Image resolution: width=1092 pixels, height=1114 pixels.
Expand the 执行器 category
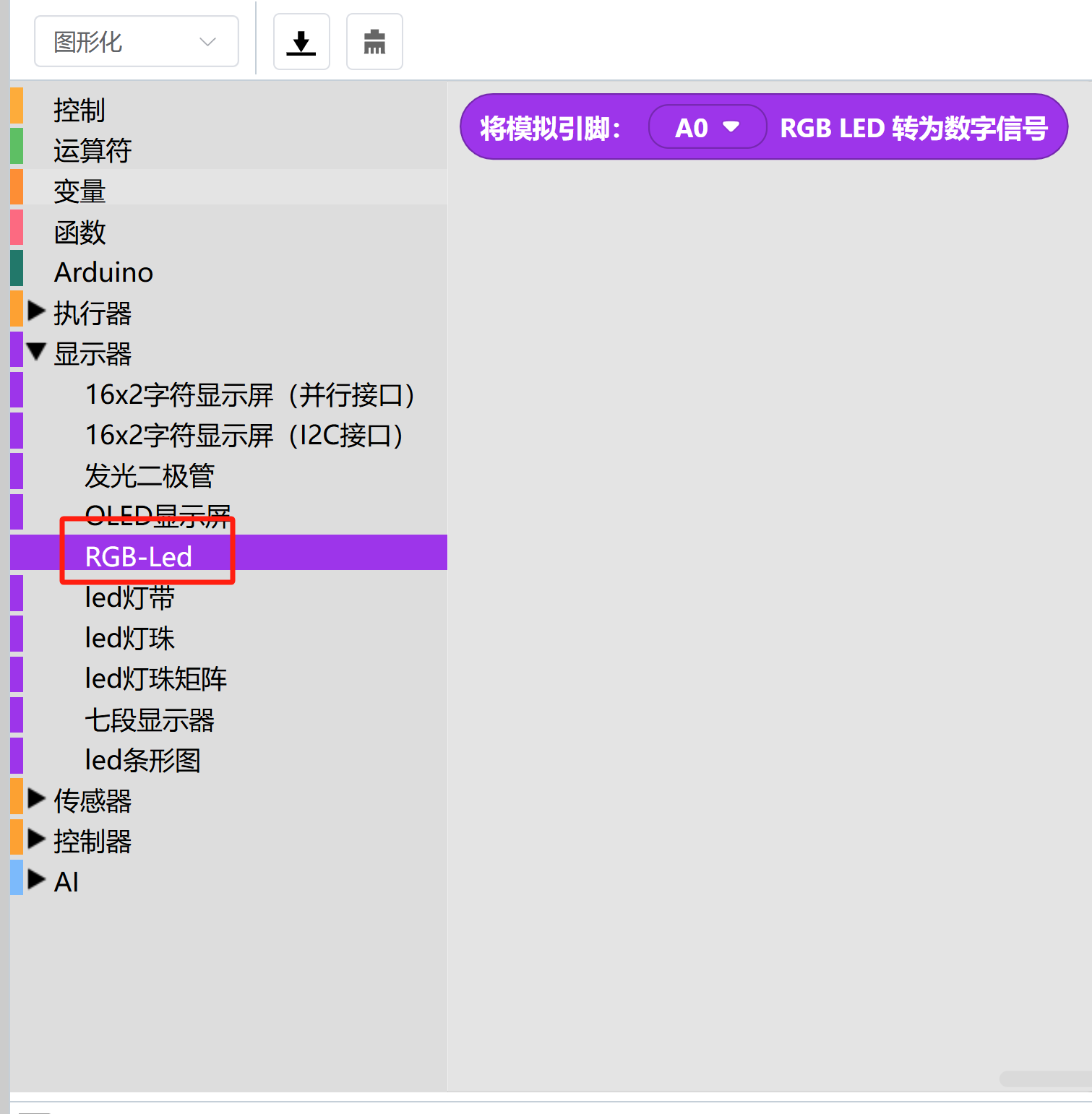tap(36, 311)
